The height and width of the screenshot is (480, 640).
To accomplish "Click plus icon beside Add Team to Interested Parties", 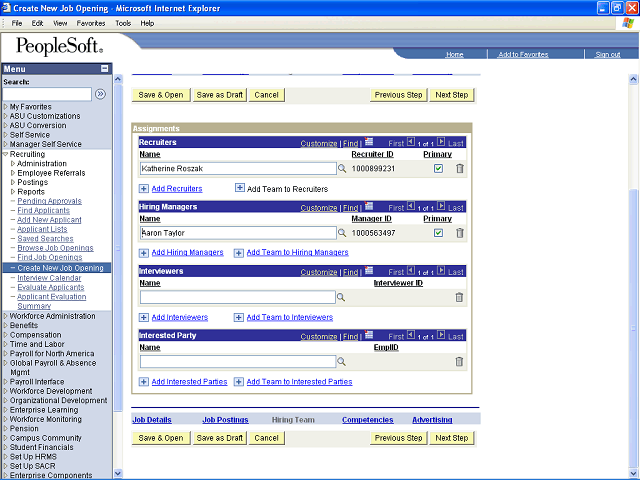I will (x=239, y=382).
